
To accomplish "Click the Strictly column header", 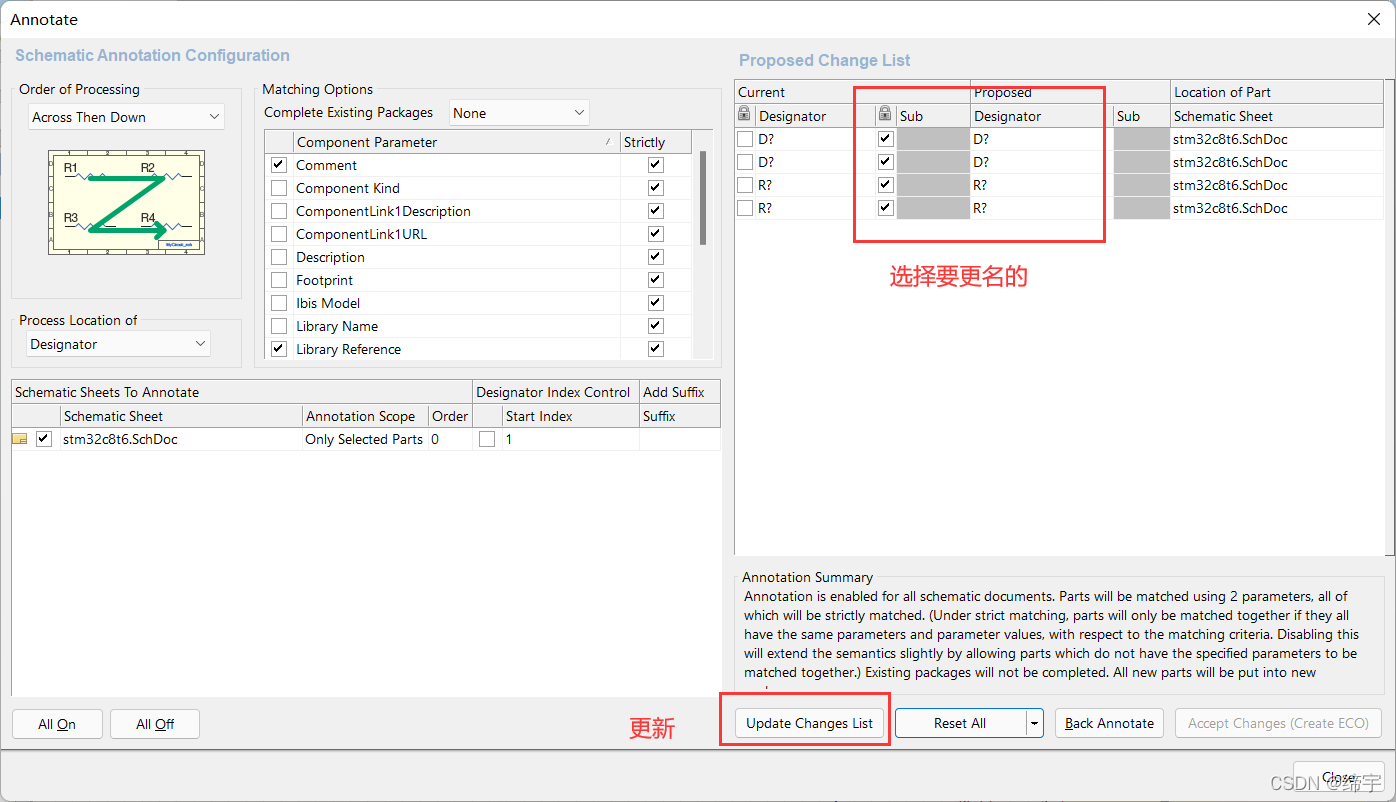I will (x=655, y=142).
